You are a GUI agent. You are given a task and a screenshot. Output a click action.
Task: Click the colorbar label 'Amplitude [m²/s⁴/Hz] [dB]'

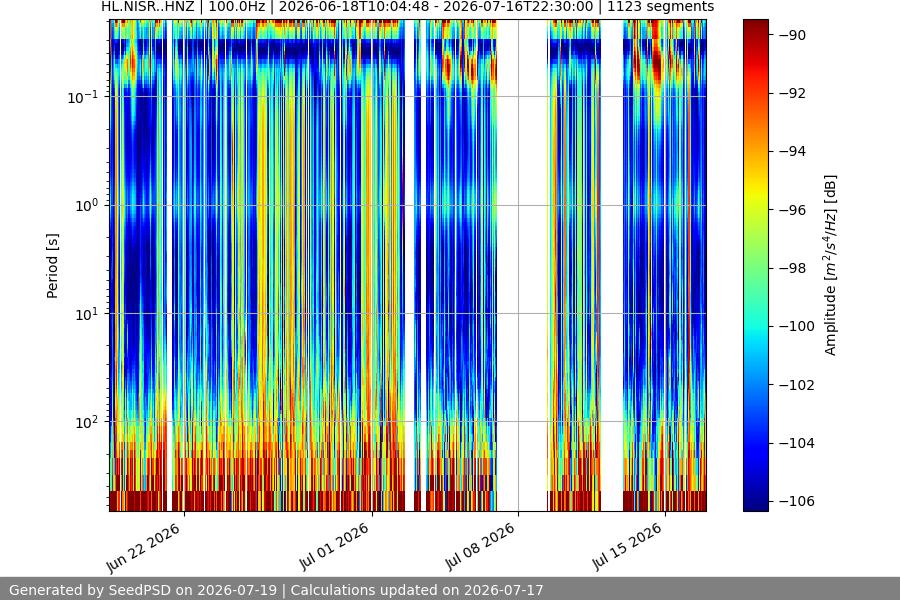click(x=830, y=265)
